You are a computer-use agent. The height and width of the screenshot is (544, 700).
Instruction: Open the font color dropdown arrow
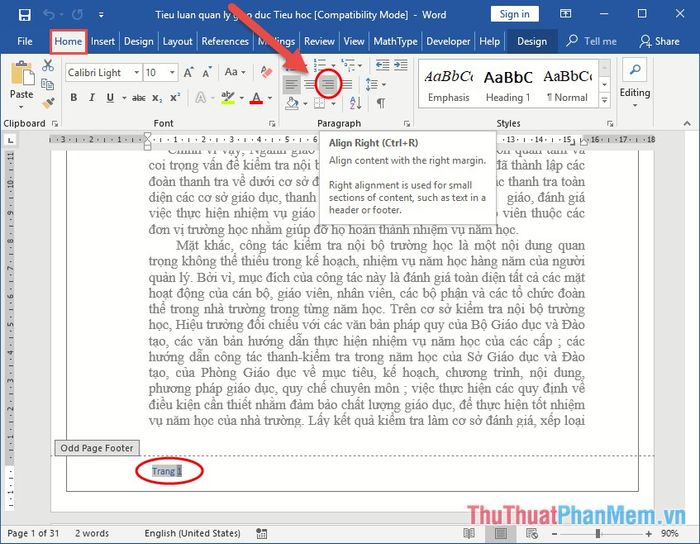click(x=270, y=98)
